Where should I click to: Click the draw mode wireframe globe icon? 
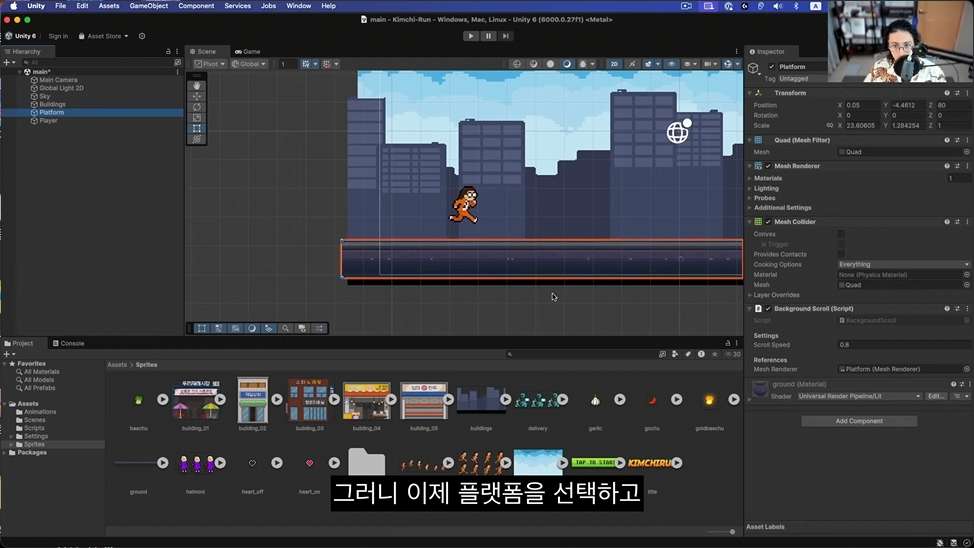(x=517, y=64)
